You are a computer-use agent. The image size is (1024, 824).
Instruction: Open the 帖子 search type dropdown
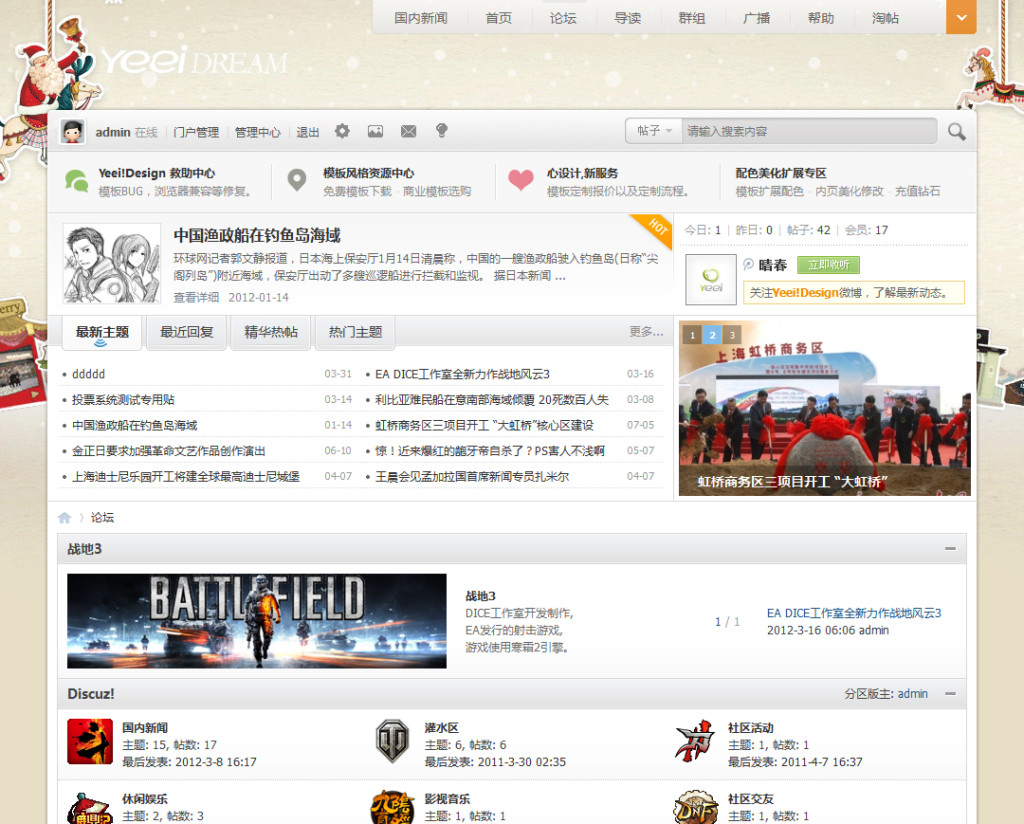(x=654, y=131)
